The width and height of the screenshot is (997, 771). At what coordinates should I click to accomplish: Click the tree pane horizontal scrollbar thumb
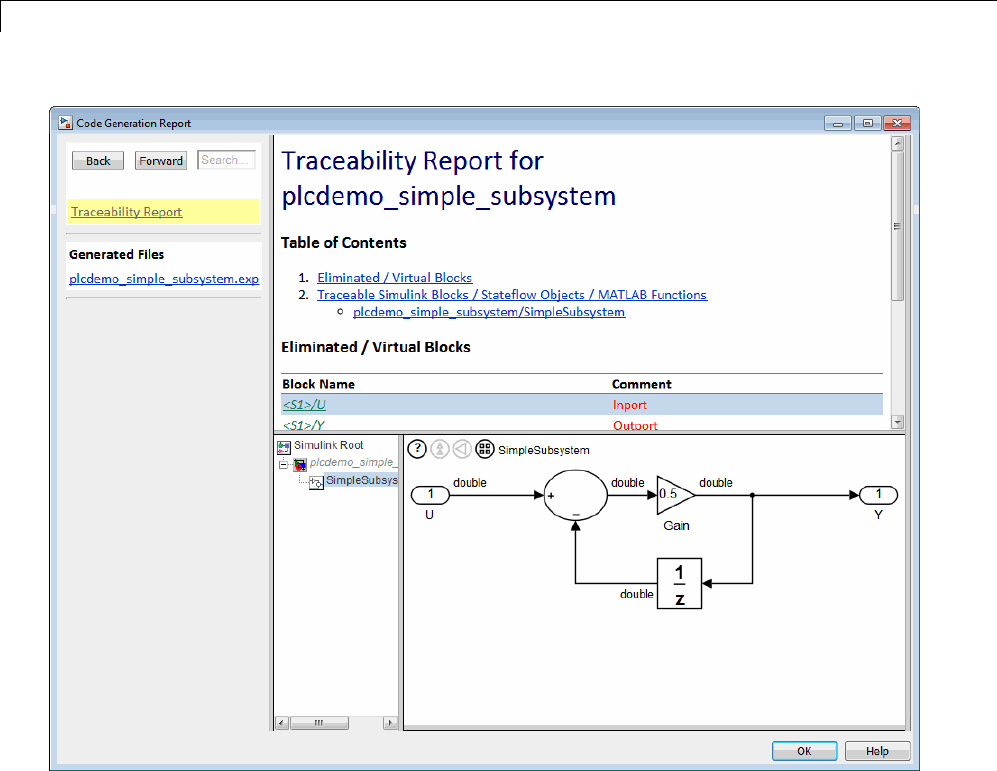point(319,723)
